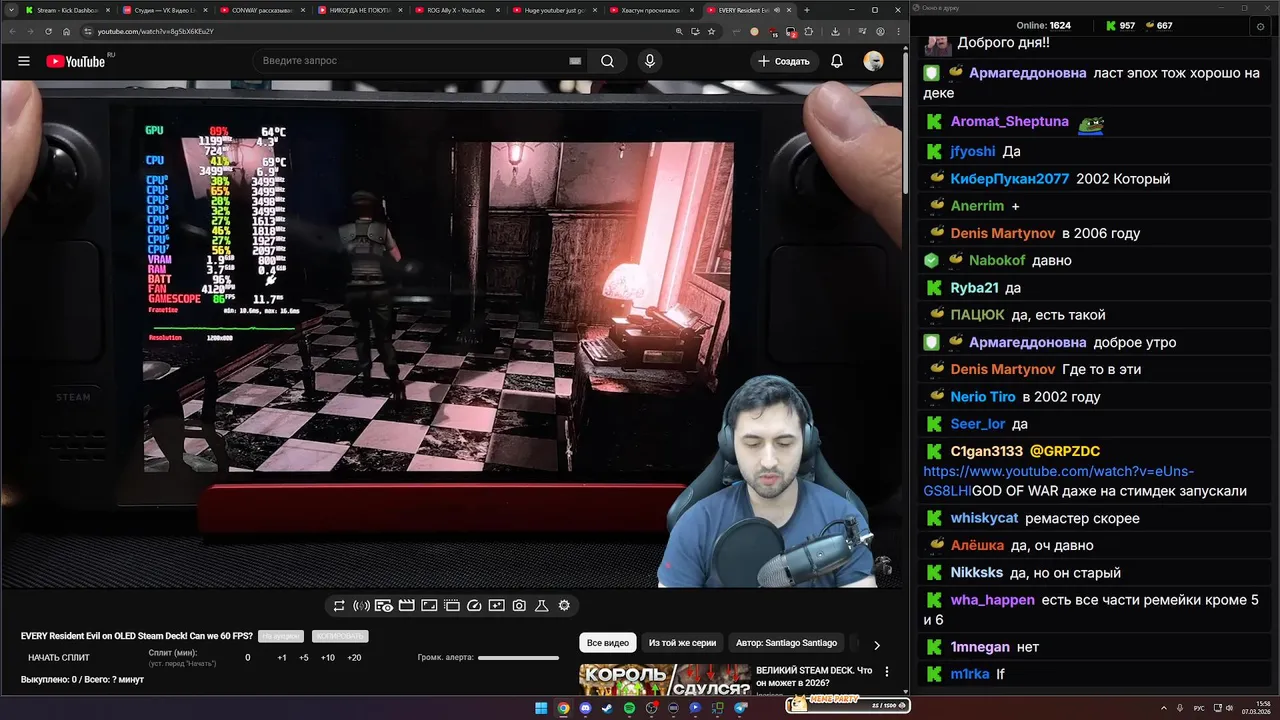
Task: Click the clapperboard icon in player toolbar
Action: coord(406,606)
